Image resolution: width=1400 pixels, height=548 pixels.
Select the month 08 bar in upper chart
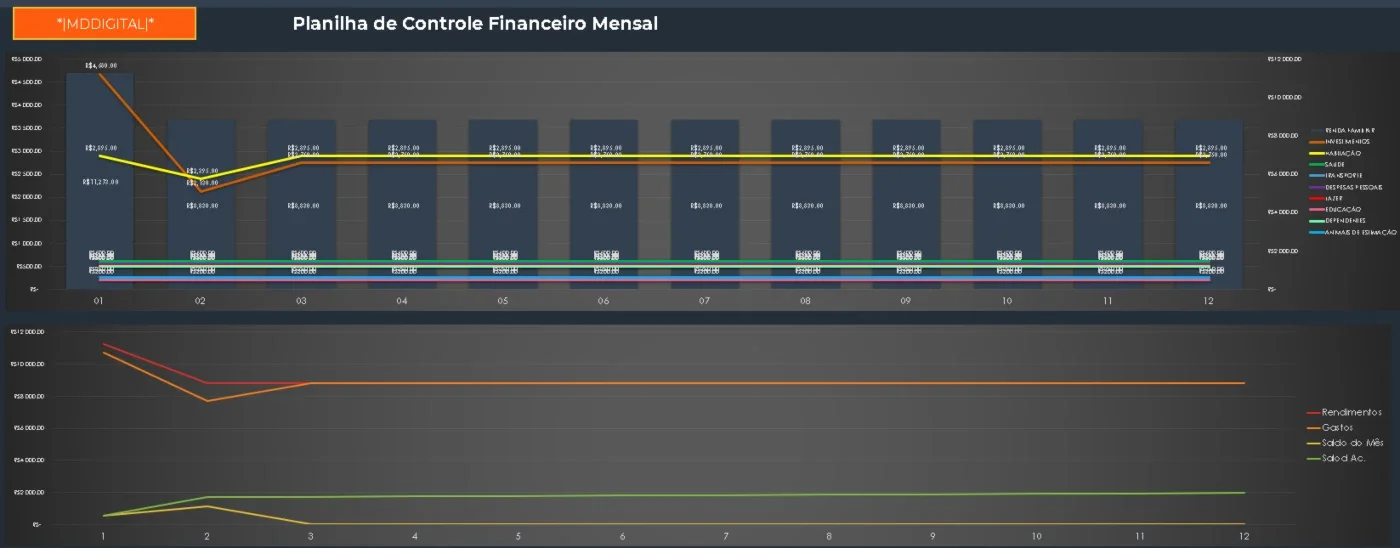coord(805,205)
